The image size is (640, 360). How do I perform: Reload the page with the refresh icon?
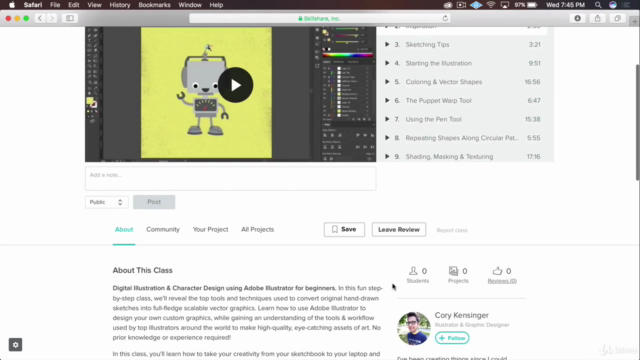(445, 18)
